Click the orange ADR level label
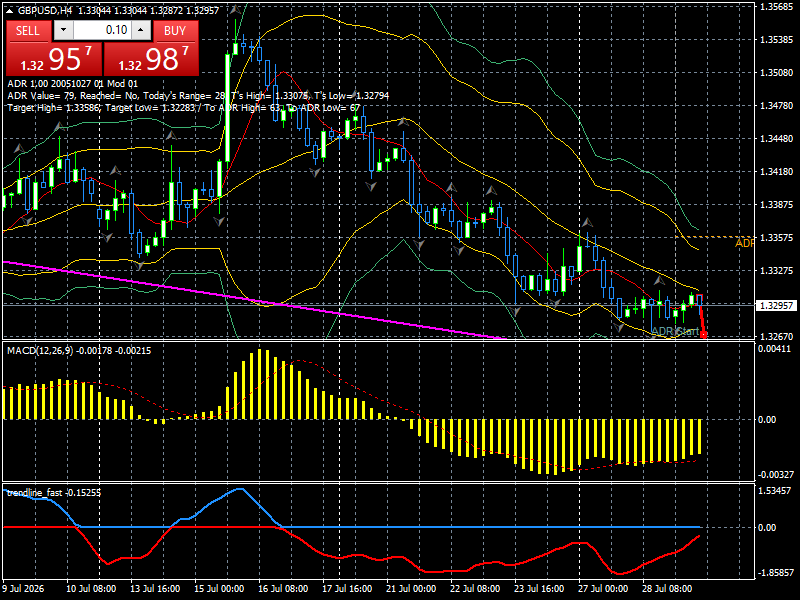The width and height of the screenshot is (800, 600). pos(744,243)
